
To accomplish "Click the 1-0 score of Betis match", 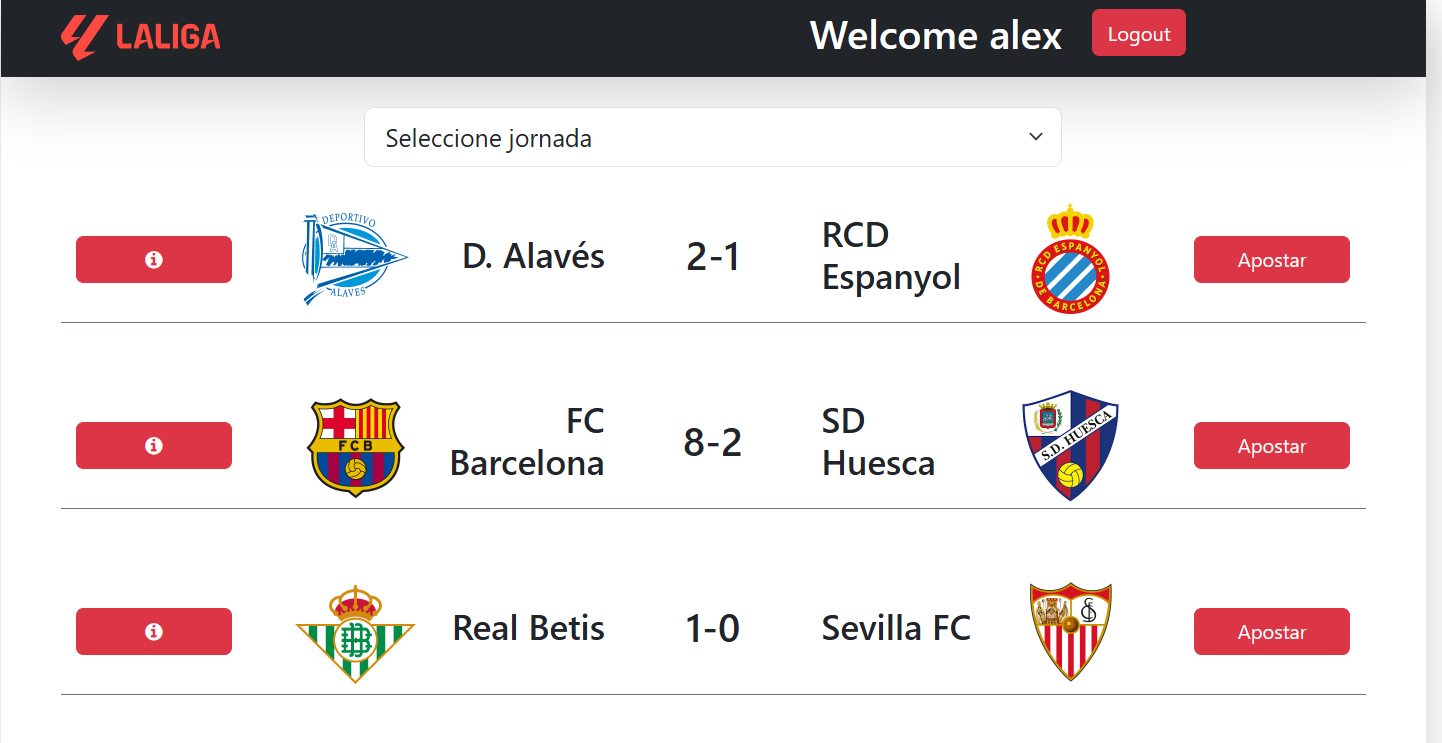I will [711, 628].
